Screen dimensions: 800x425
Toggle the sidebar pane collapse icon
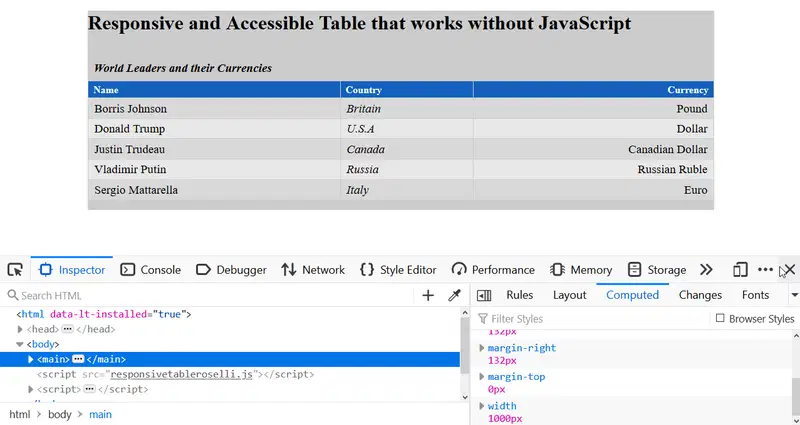484,295
